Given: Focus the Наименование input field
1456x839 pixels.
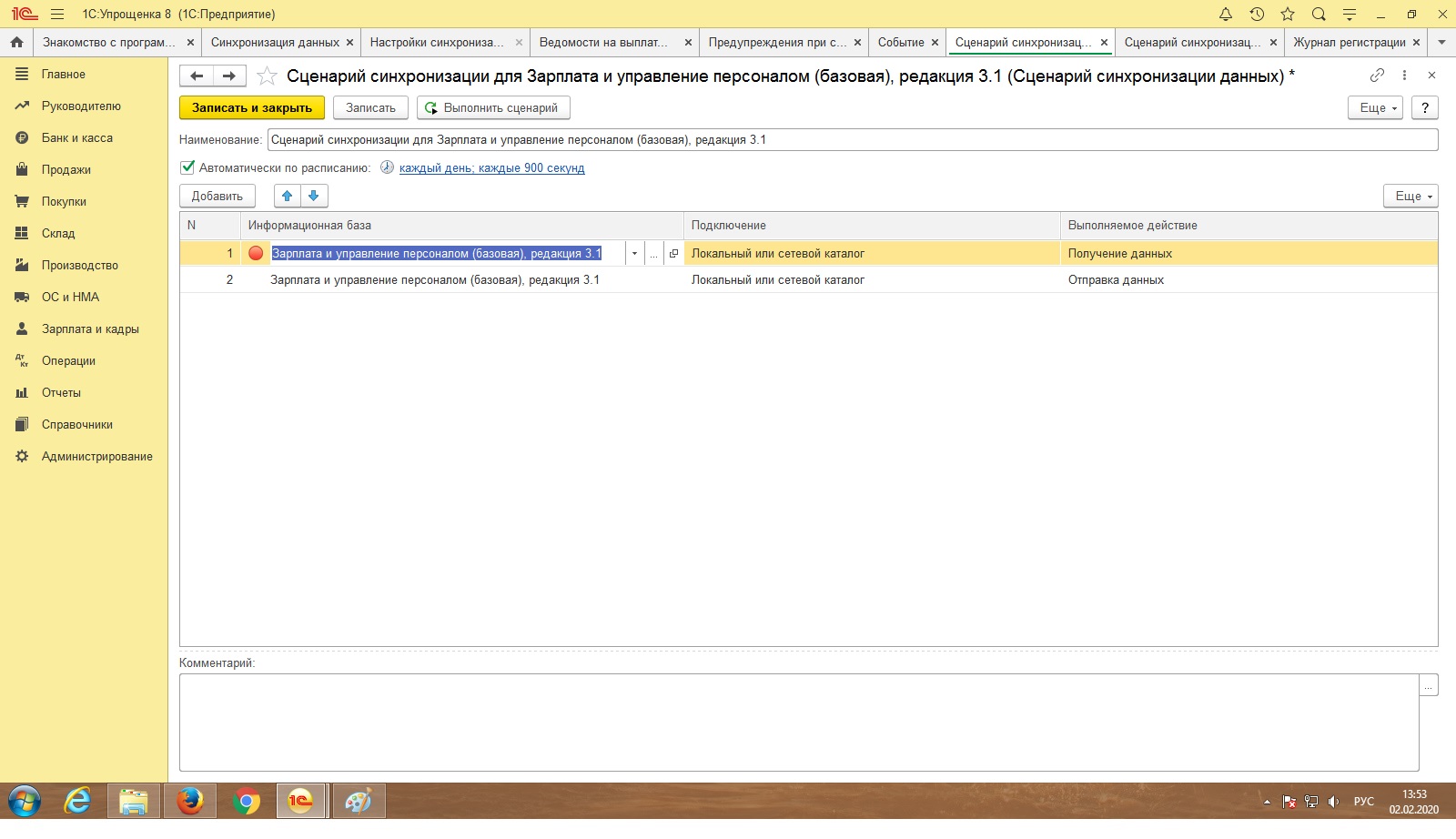Looking at the screenshot, I should point(853,140).
